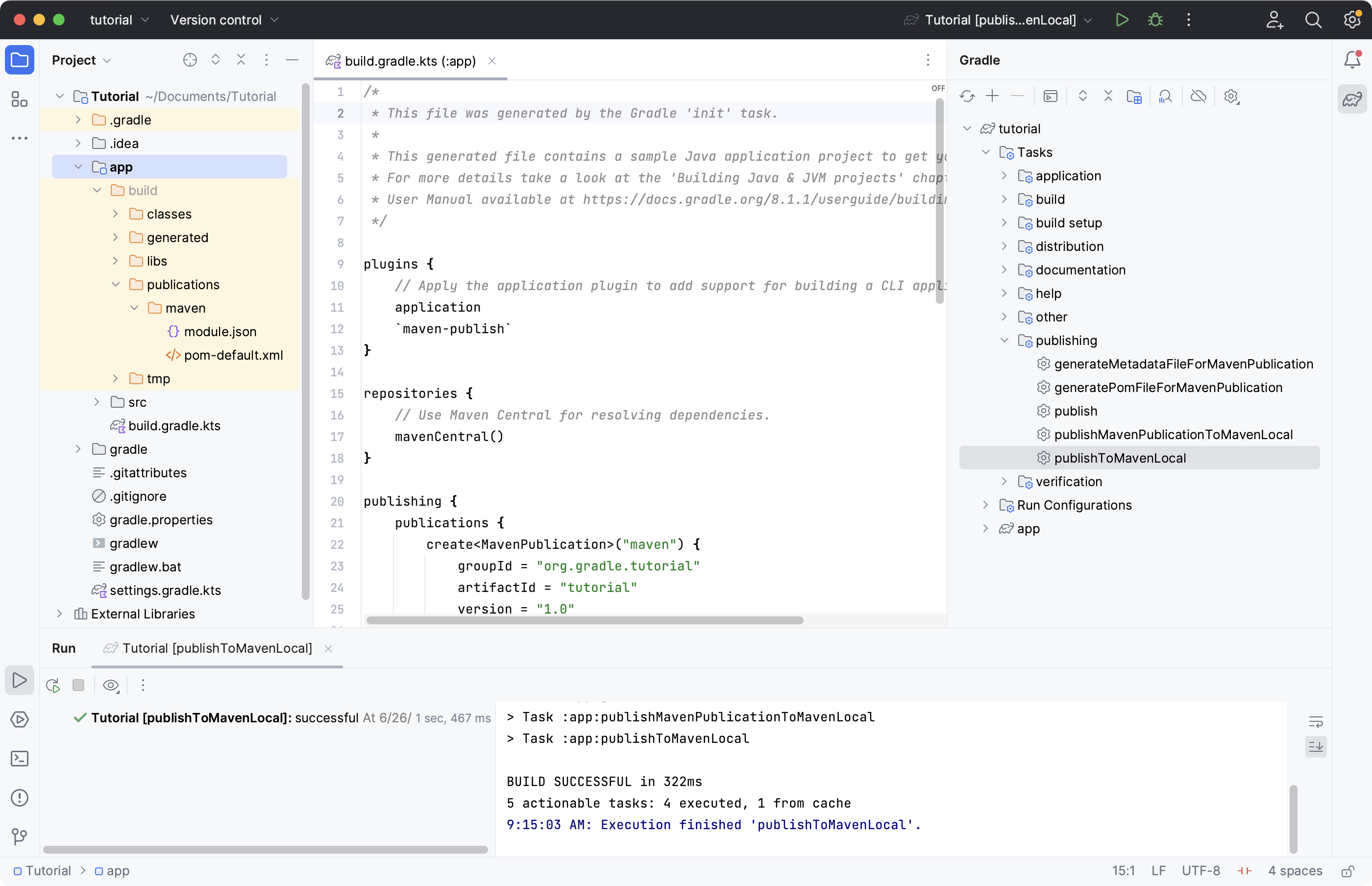1372x886 pixels.
Task: Select publishToMavenLocal Gradle task
Action: coord(1139,458)
